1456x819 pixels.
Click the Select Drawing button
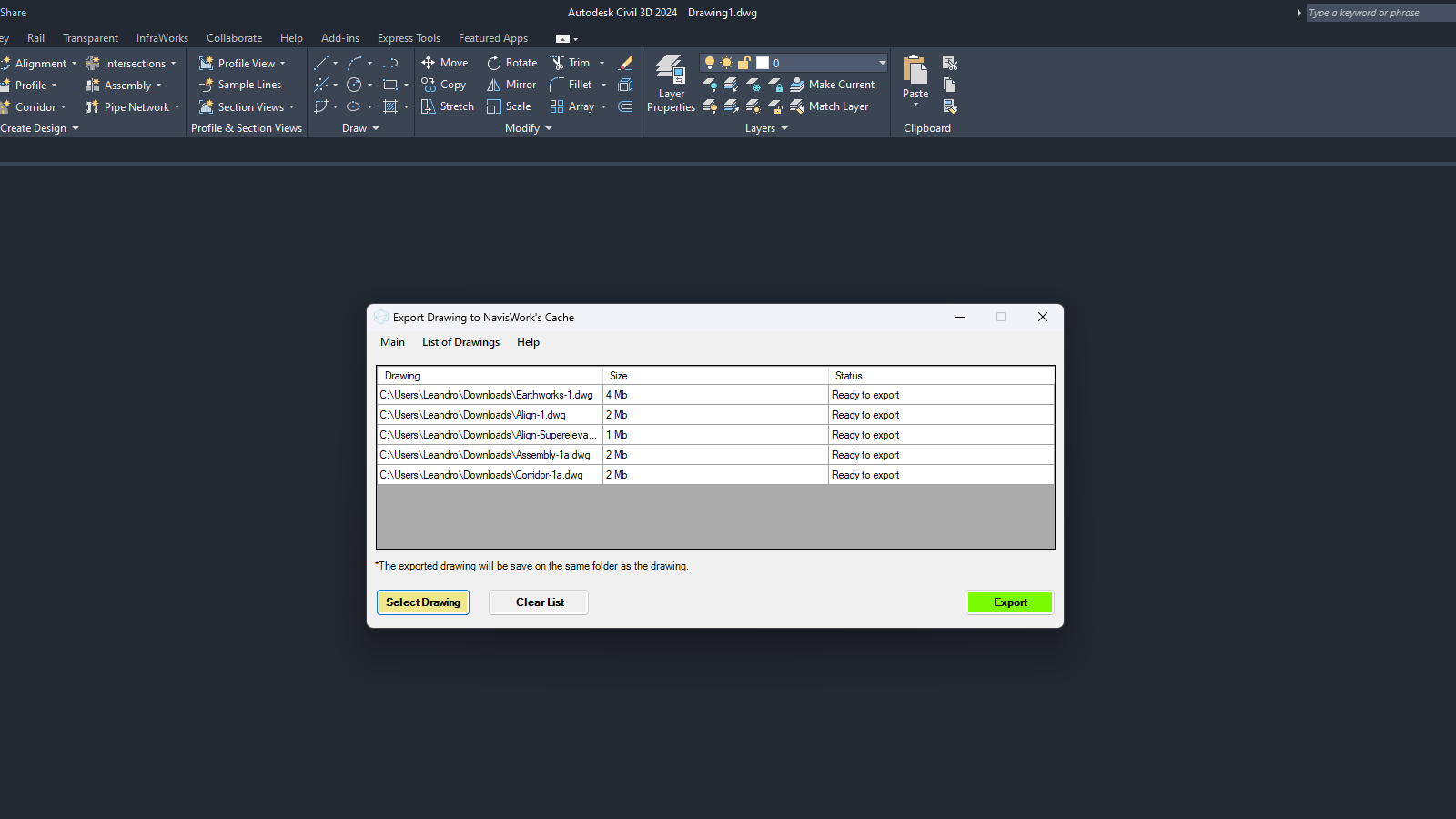click(423, 602)
